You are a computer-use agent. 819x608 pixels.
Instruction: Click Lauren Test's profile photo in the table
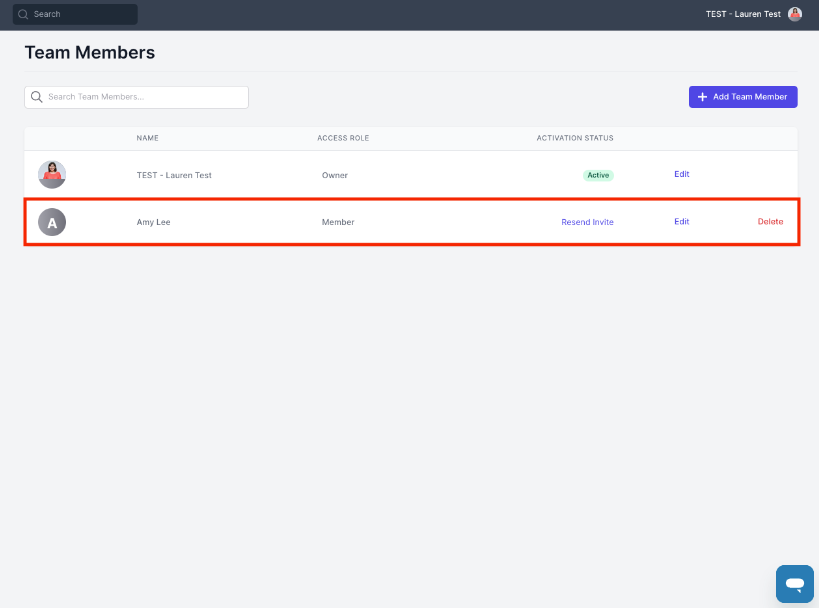52,174
